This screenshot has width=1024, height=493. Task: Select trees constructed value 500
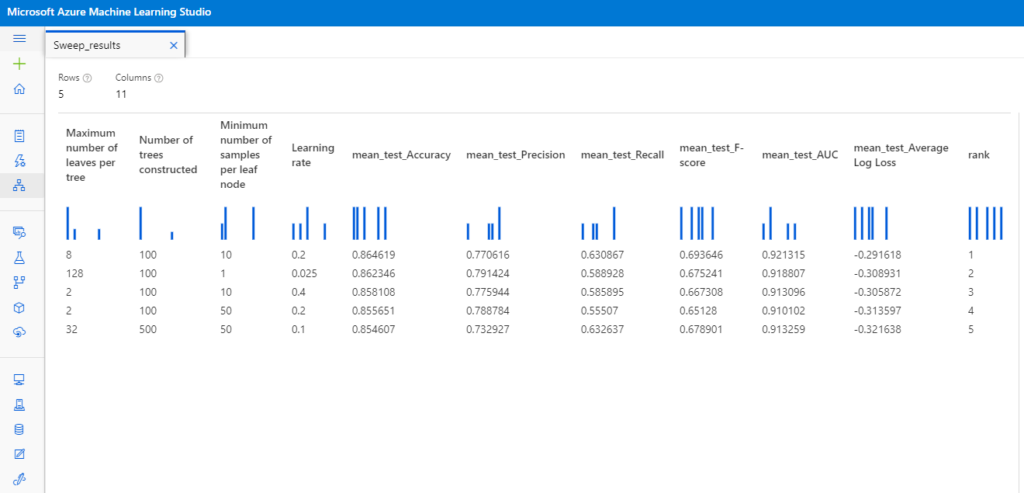[148, 330]
